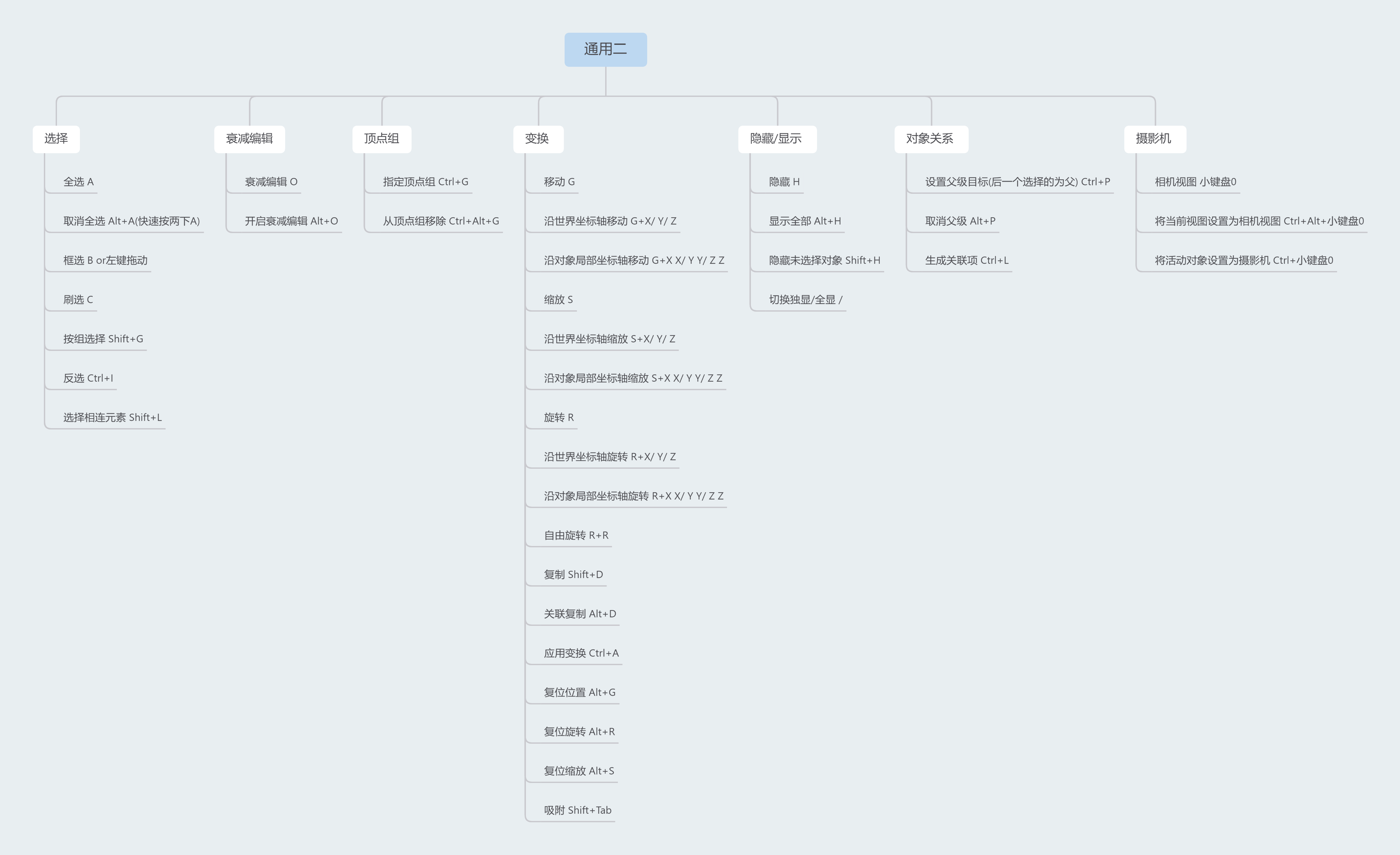Click the 吸附 Shift+Tab item

(x=577, y=810)
